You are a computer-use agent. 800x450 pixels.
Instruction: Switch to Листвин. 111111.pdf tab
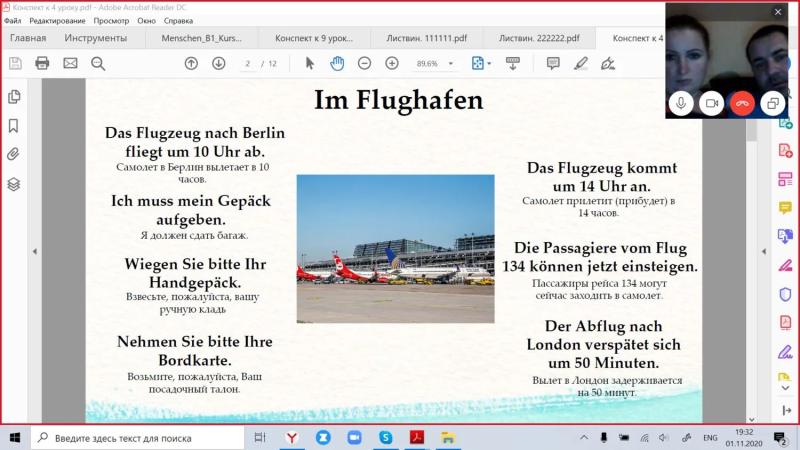[x=427, y=38]
